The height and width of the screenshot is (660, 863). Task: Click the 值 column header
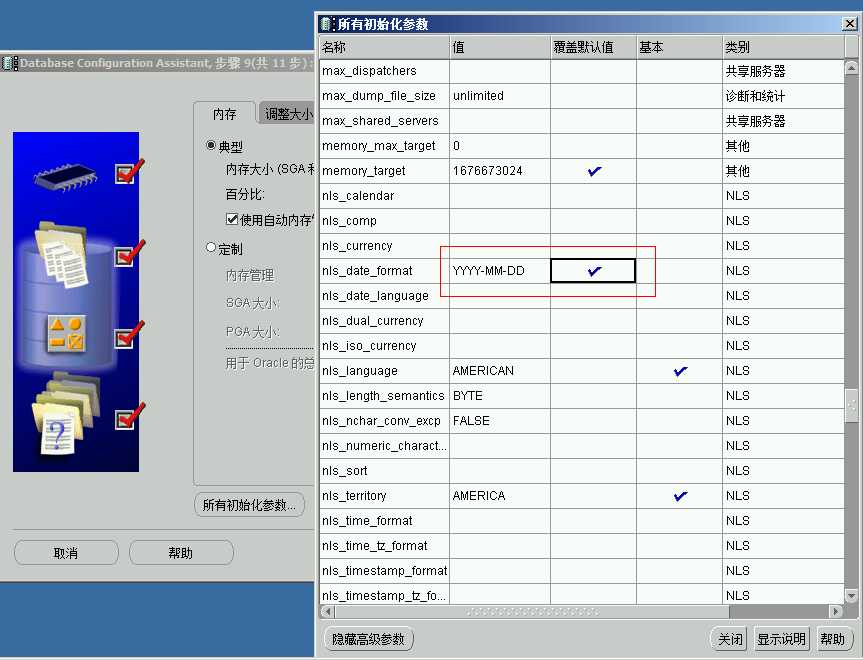tap(500, 47)
